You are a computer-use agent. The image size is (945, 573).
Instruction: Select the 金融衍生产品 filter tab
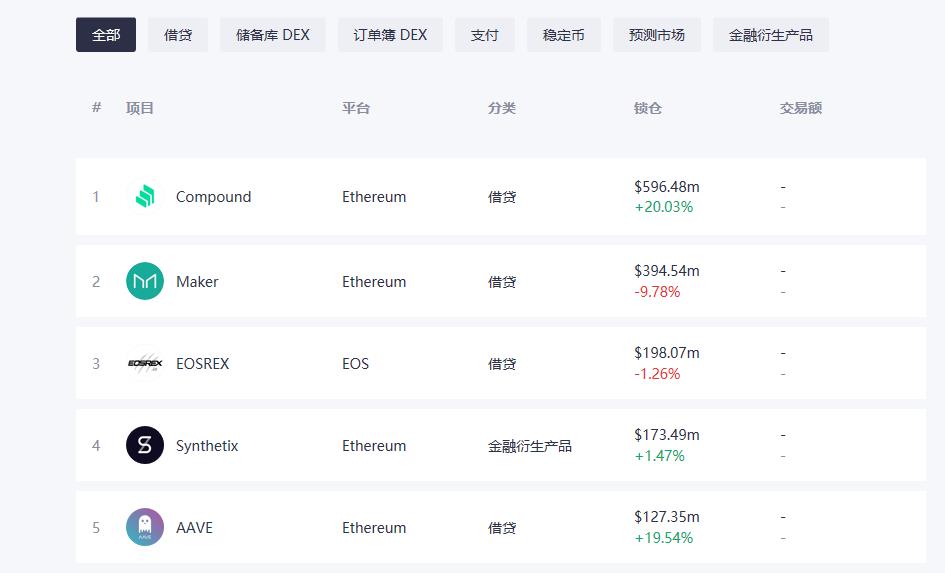click(770, 35)
